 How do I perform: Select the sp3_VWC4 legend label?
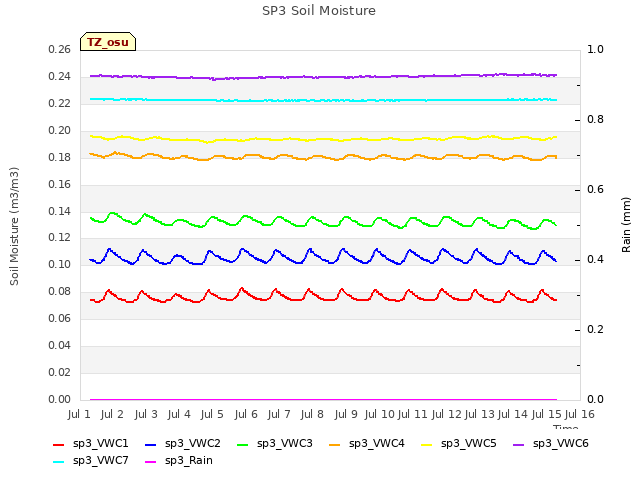pos(377,444)
